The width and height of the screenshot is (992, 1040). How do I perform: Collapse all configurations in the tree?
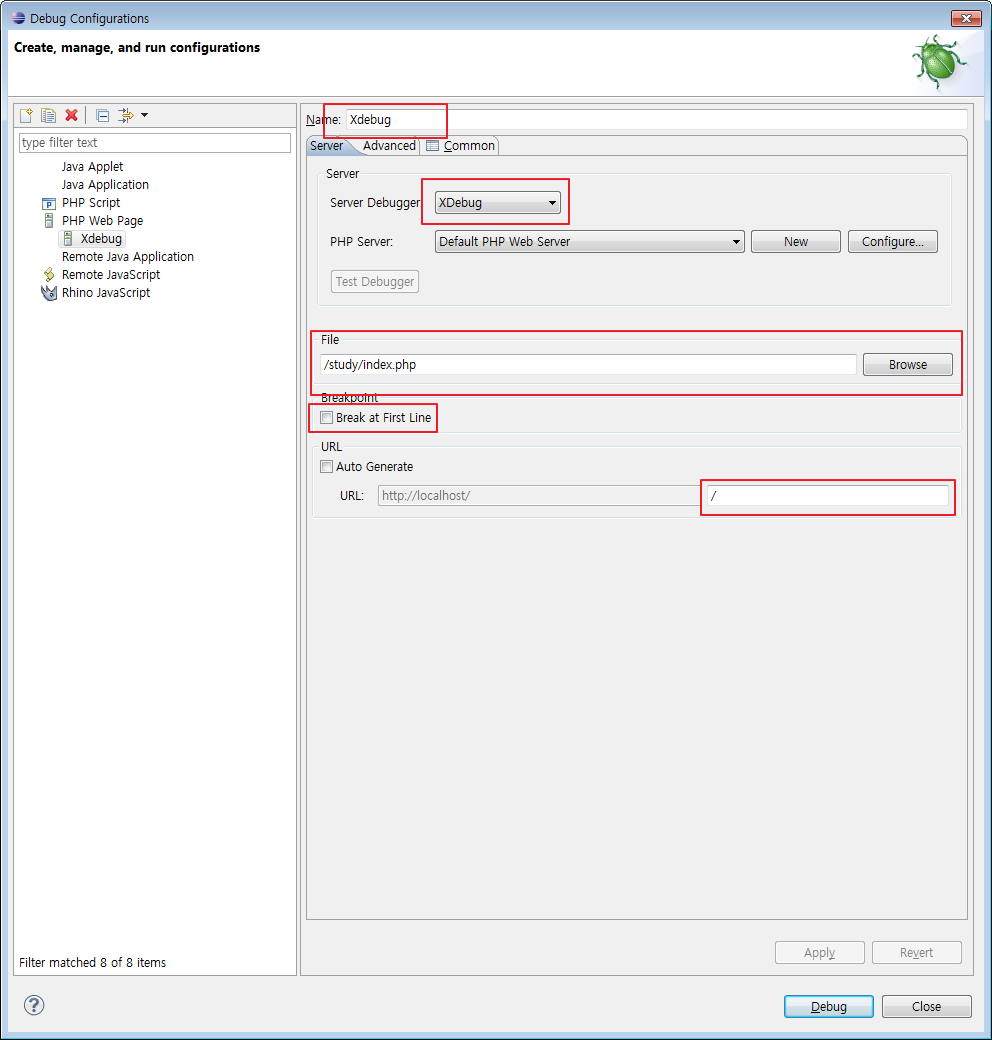point(102,116)
